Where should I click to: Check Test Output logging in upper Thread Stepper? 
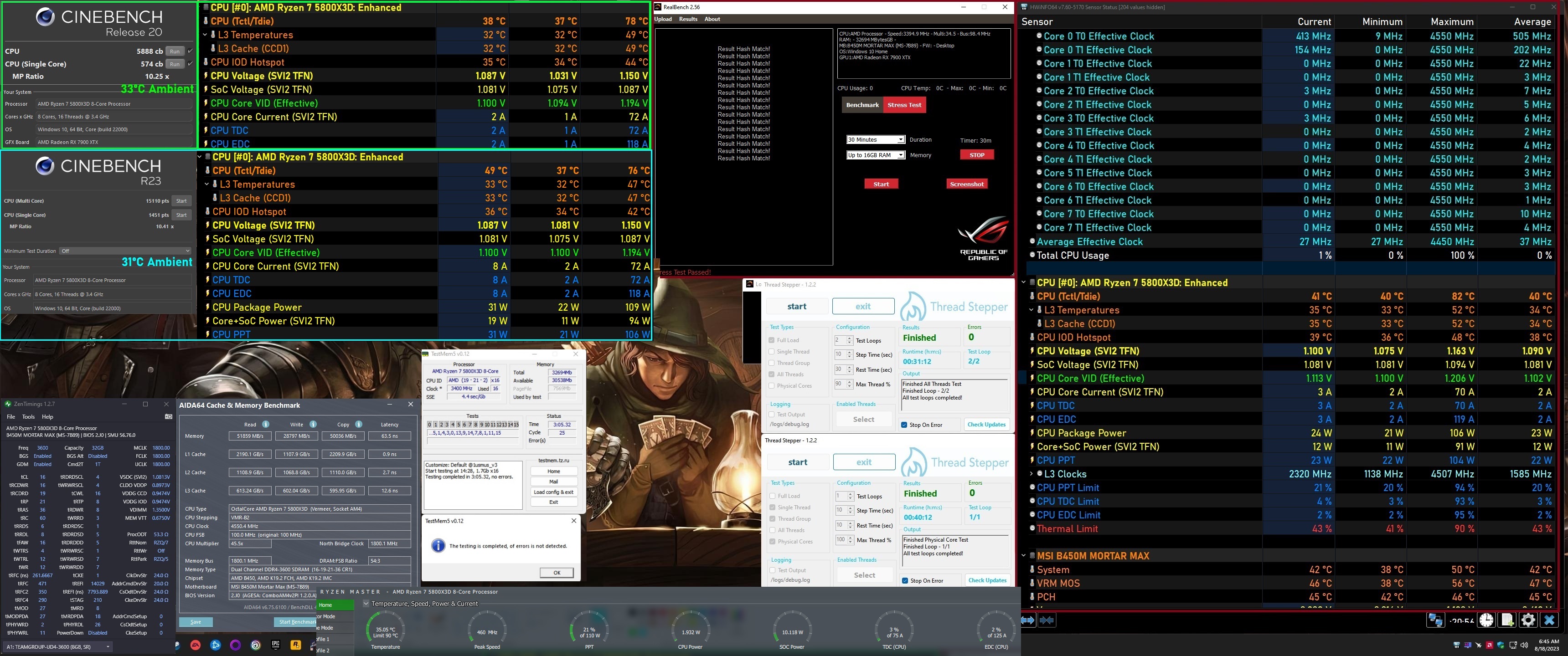pyautogui.click(x=771, y=415)
